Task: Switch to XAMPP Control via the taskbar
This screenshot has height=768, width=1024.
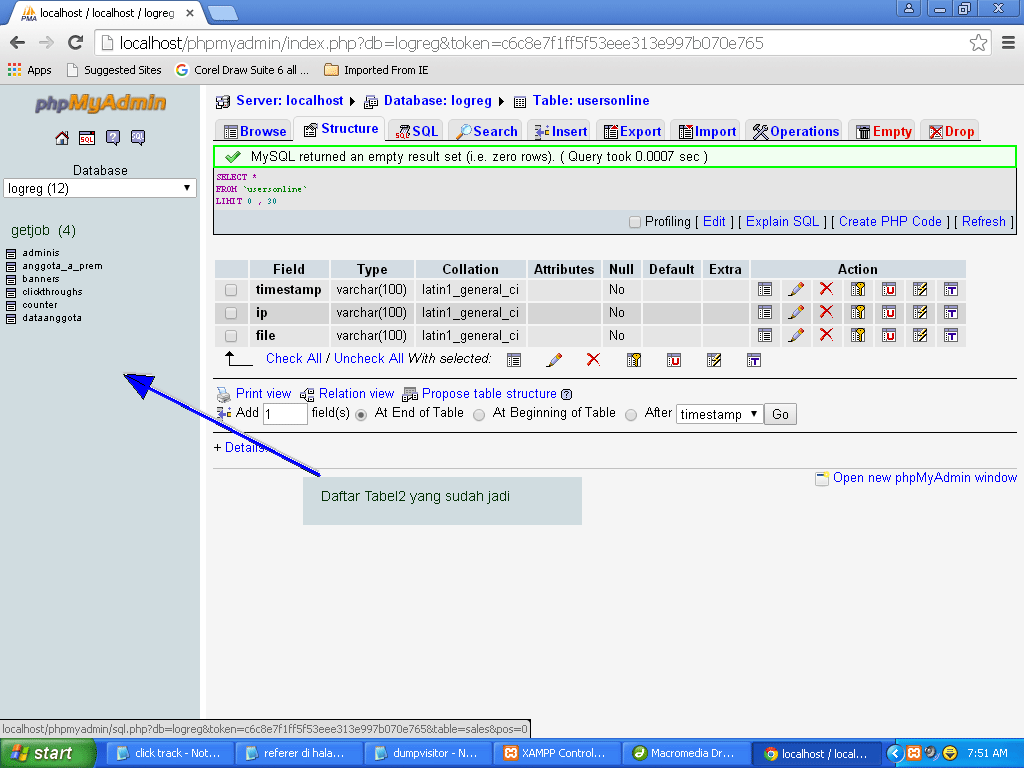Action: pyautogui.click(x=557, y=753)
